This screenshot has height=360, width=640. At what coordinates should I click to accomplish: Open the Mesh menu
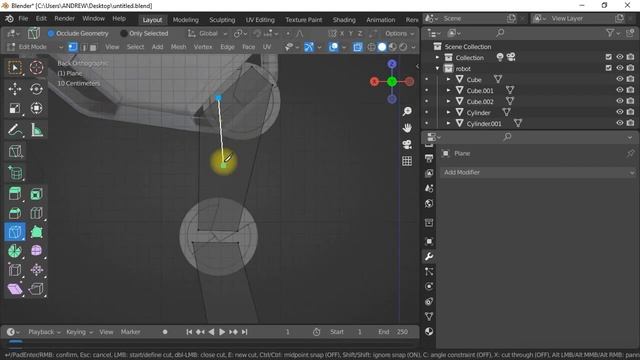[x=178, y=47]
